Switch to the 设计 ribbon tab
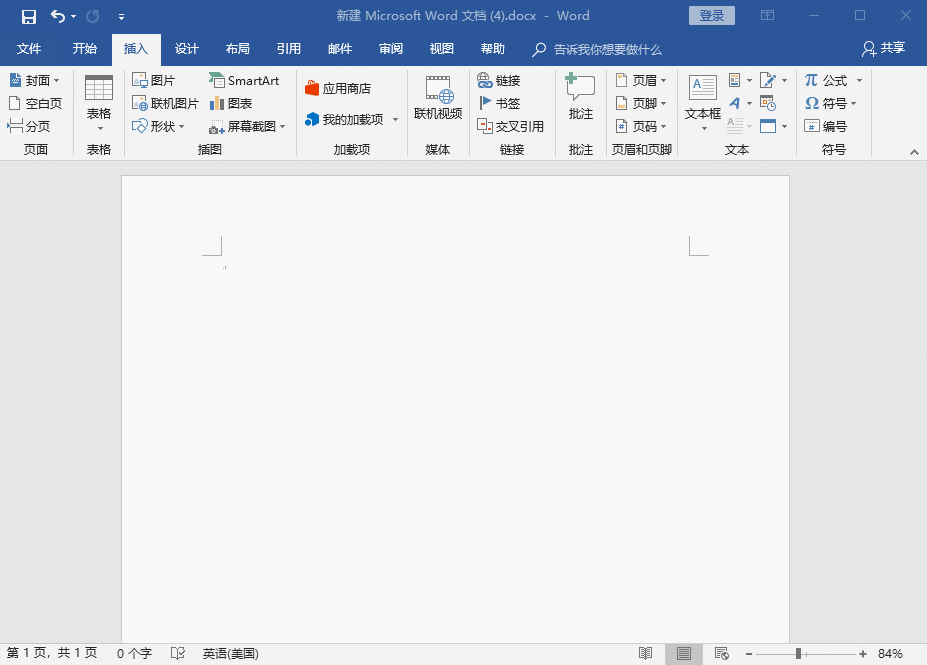The image size is (927, 665). (186, 49)
